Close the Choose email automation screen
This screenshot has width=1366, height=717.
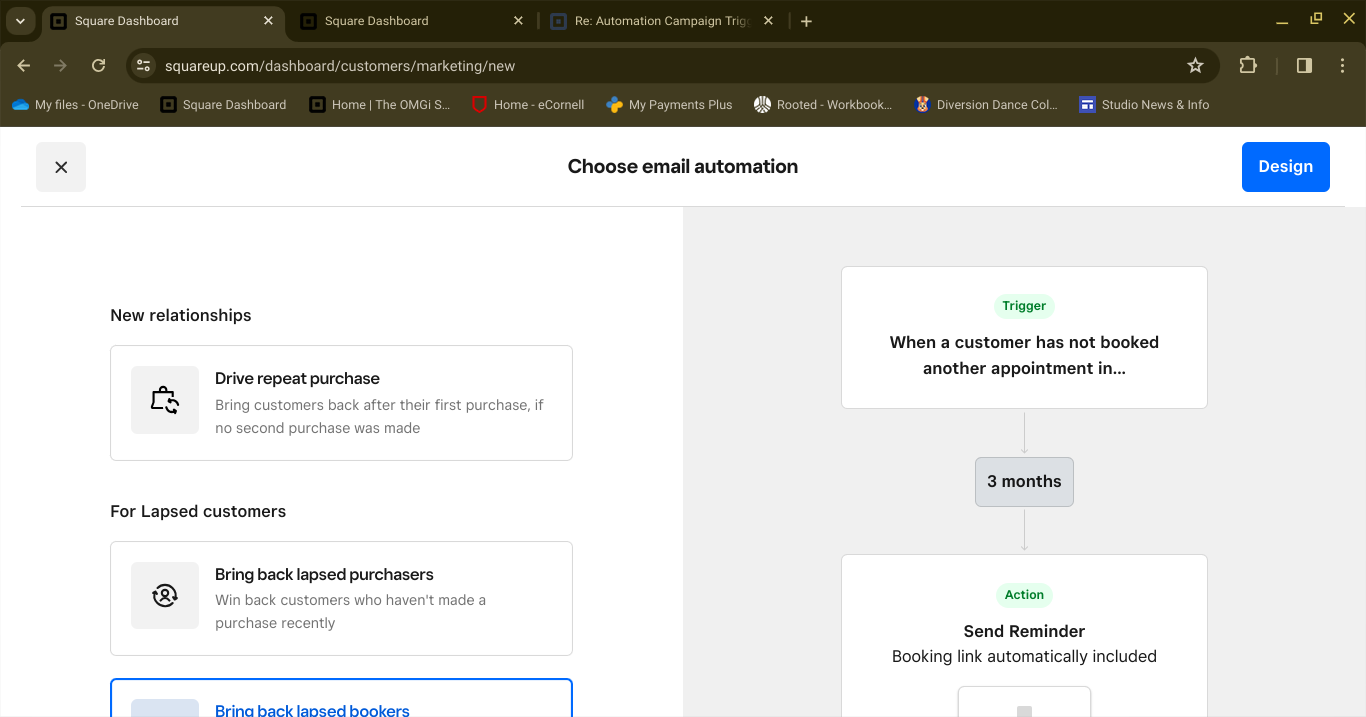pyautogui.click(x=61, y=166)
